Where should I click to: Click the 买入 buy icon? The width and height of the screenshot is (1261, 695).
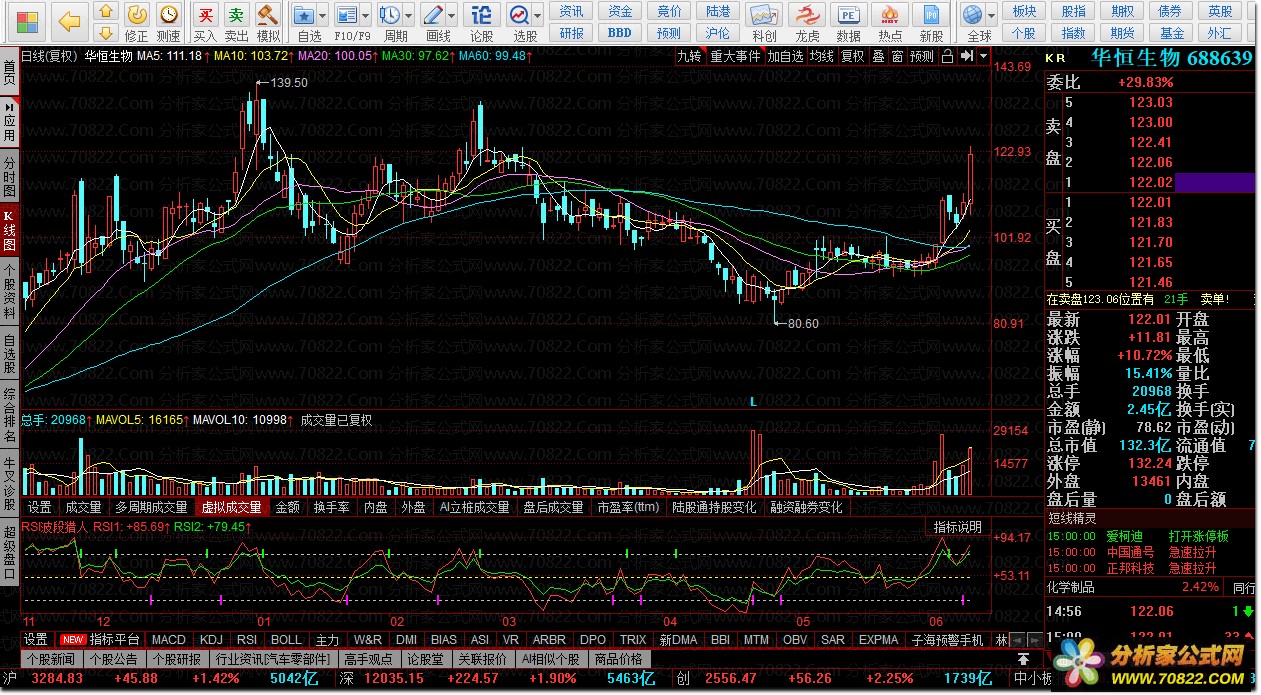205,22
